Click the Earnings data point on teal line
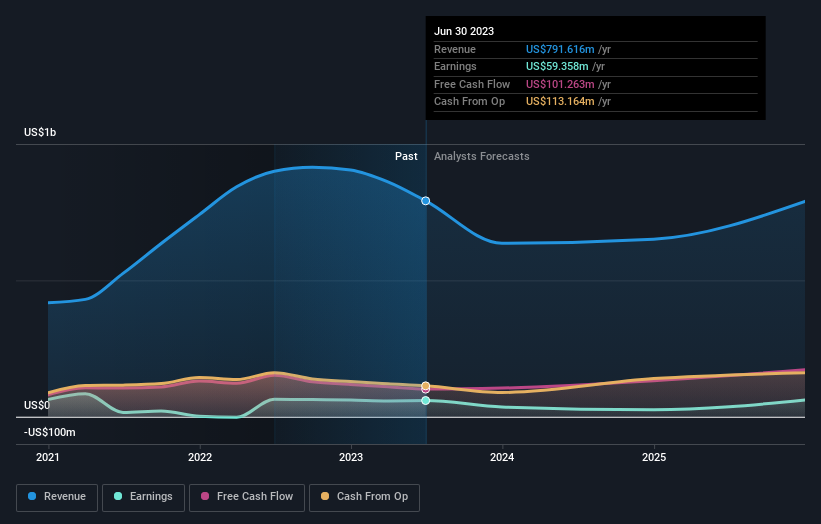This screenshot has width=821, height=524. pos(426,400)
